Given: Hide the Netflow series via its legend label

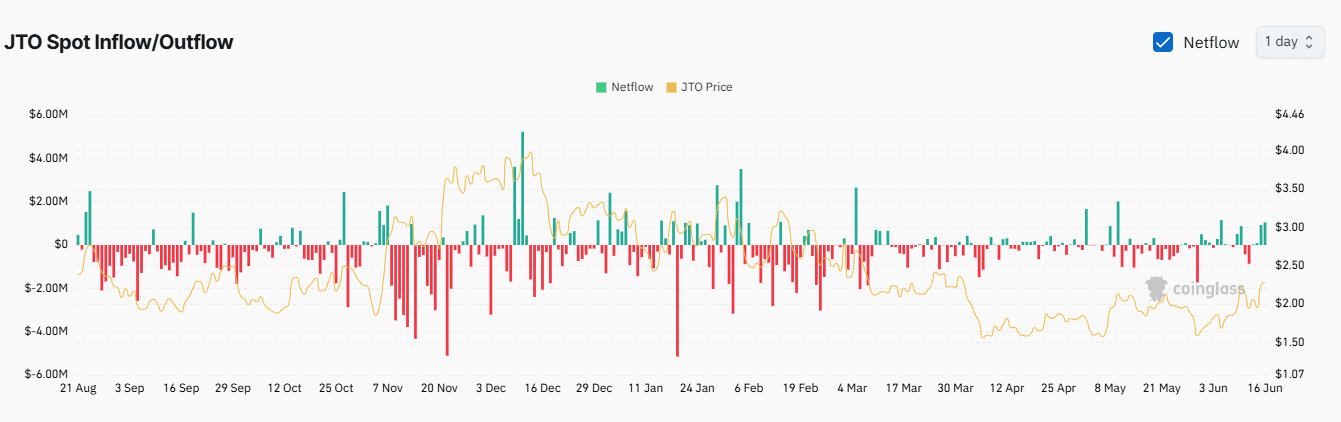Looking at the screenshot, I should [632, 87].
